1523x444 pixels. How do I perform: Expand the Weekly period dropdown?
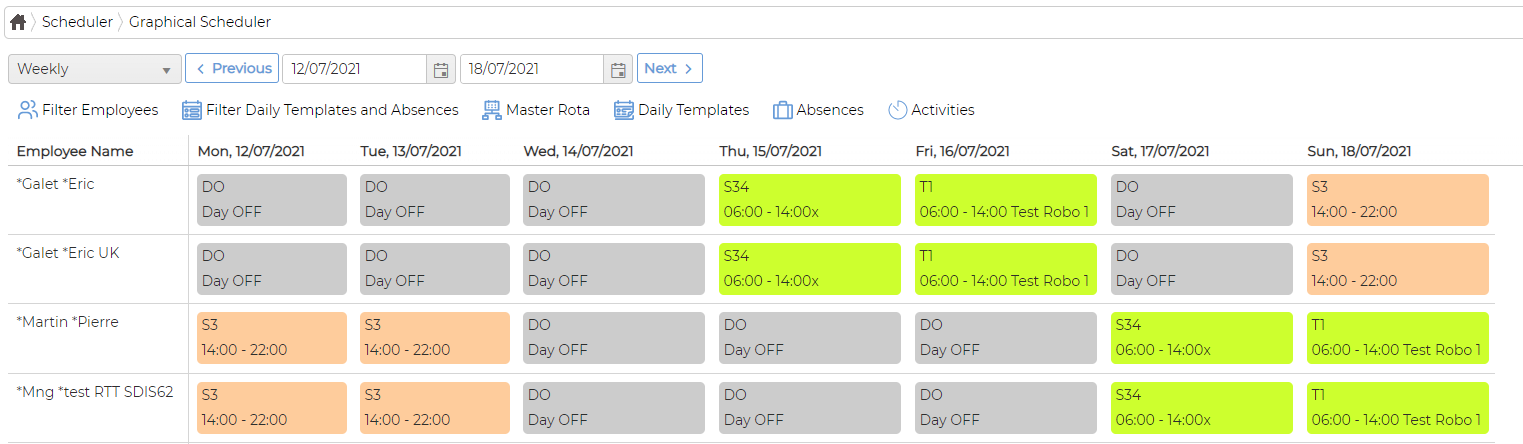pos(95,69)
